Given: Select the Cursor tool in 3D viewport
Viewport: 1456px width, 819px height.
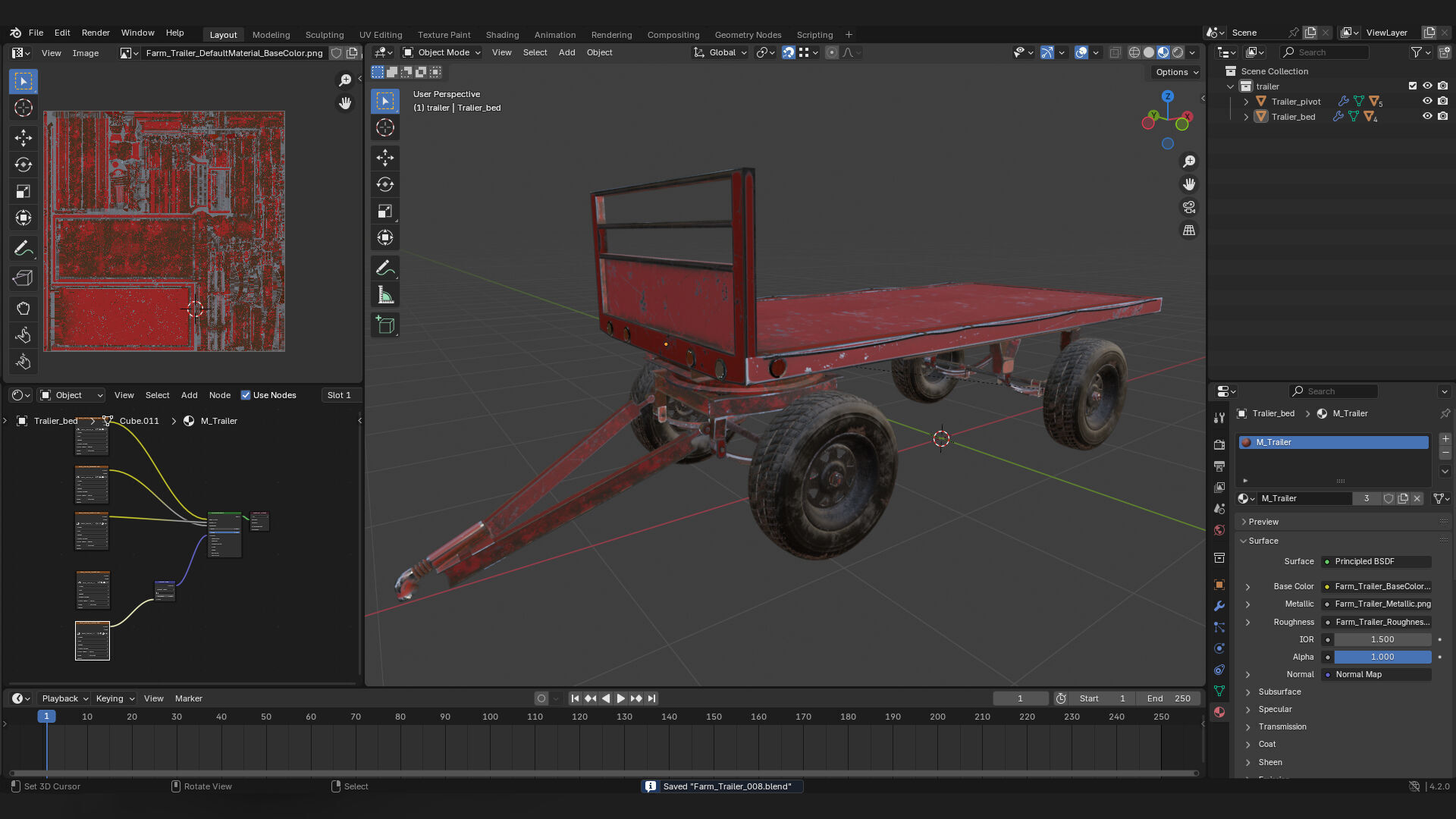Looking at the screenshot, I should tap(385, 127).
